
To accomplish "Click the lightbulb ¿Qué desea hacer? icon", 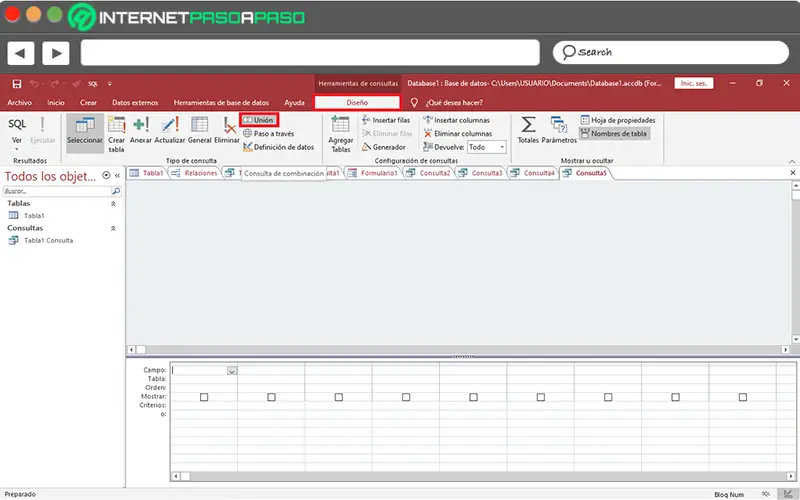I will [x=414, y=103].
